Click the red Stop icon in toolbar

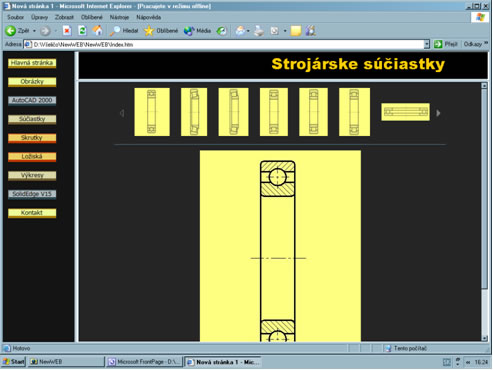tap(67, 31)
